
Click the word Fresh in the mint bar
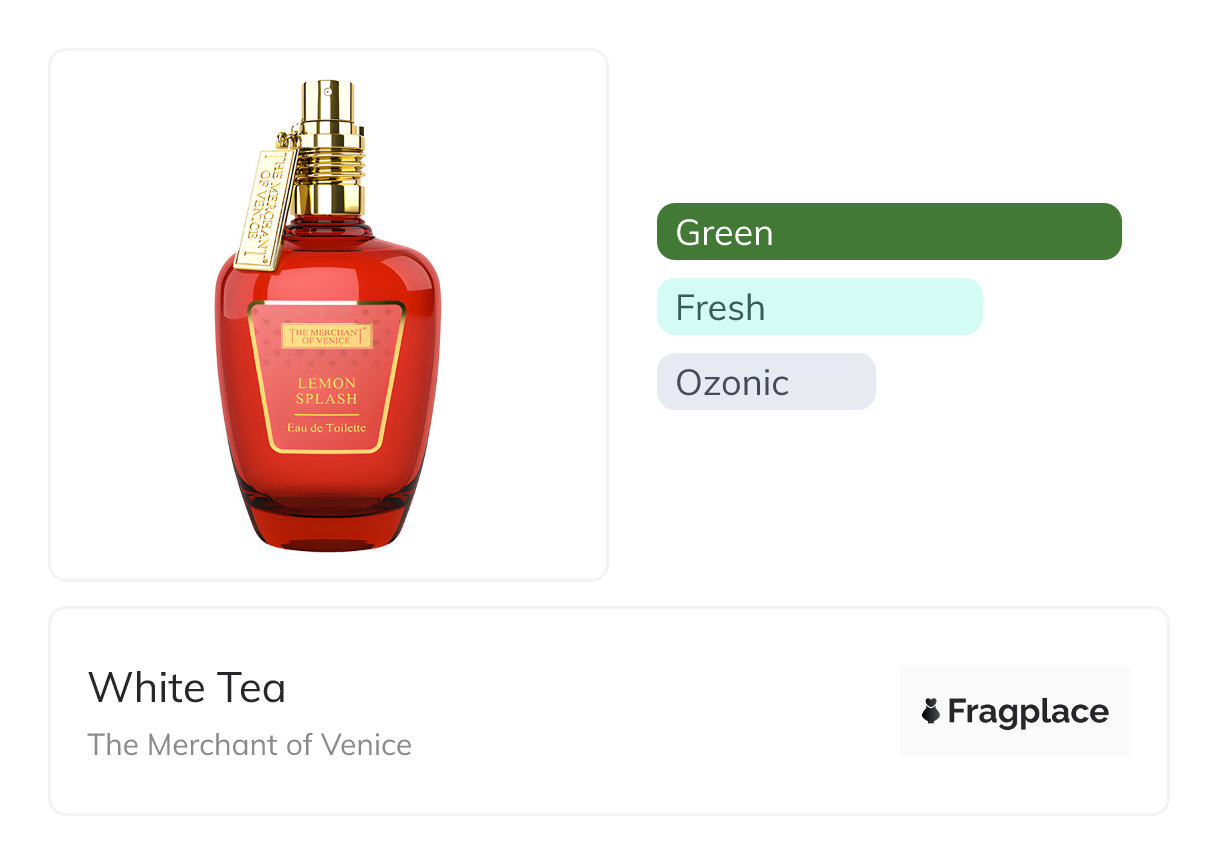click(720, 307)
